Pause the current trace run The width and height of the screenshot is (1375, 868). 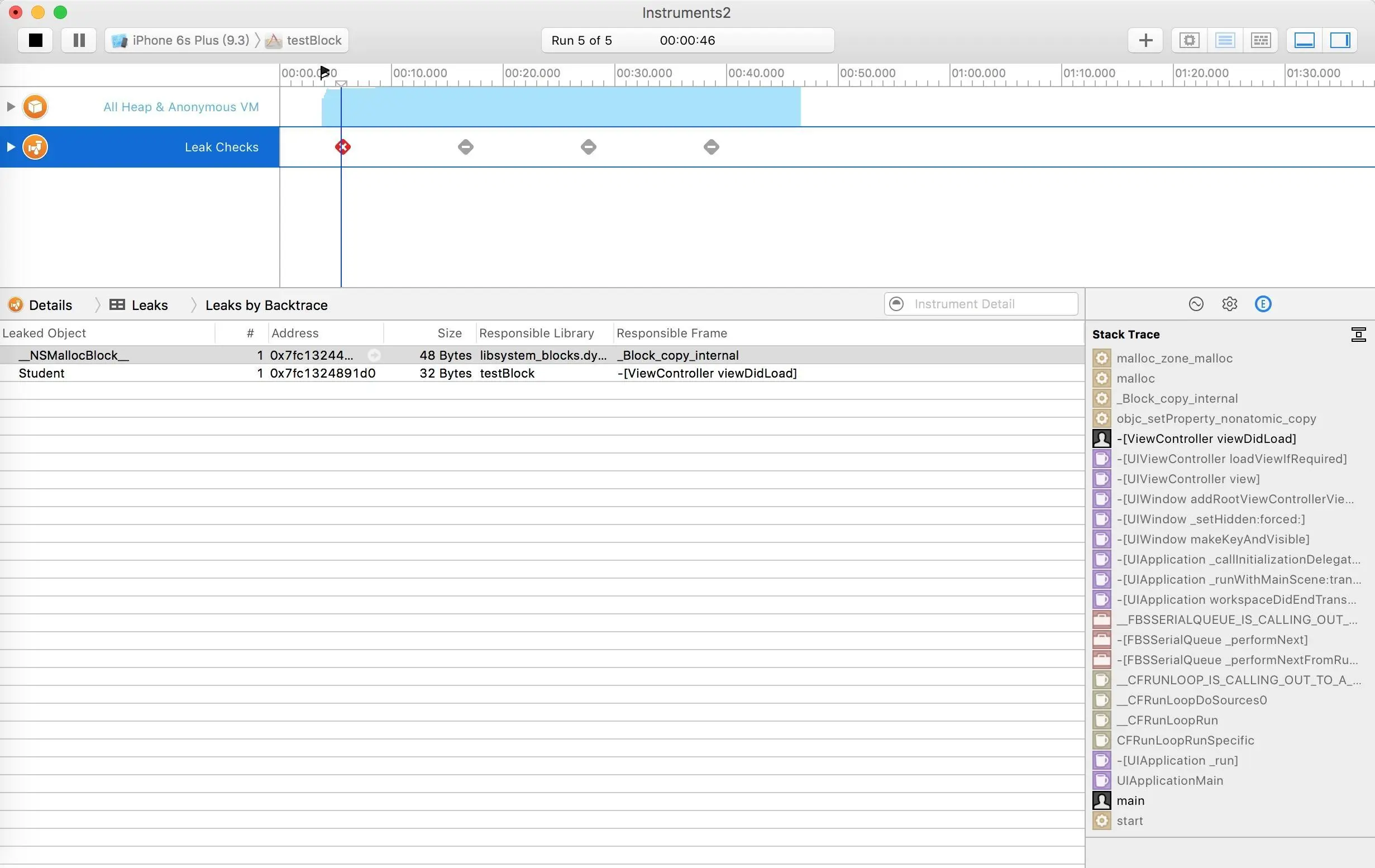[x=79, y=41]
